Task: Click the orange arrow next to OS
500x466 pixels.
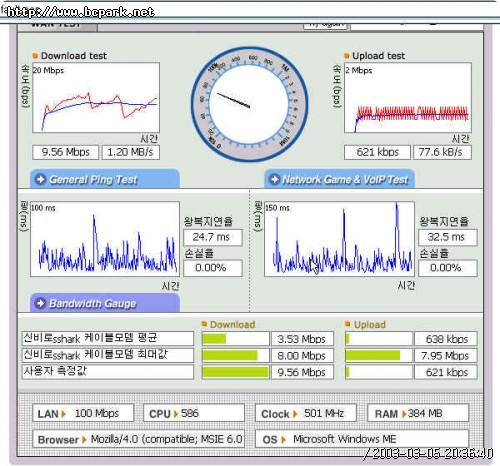Action: (283, 440)
